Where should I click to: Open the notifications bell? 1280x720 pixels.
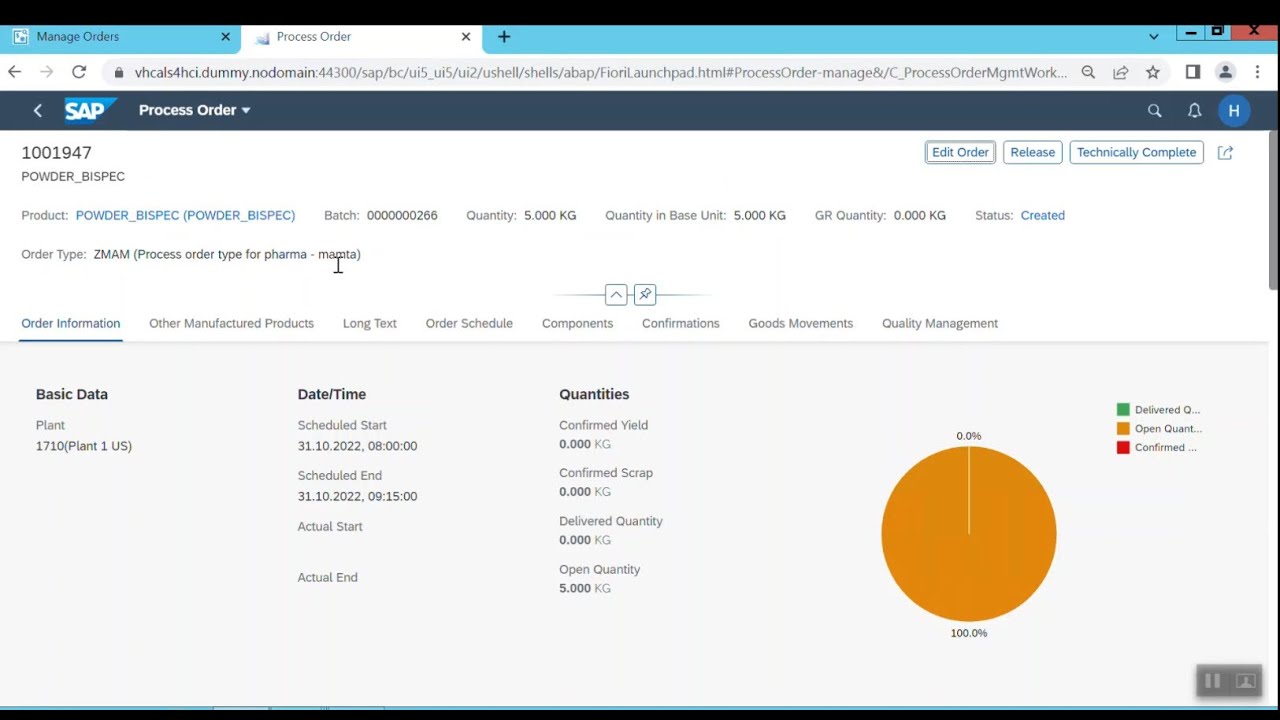point(1194,111)
